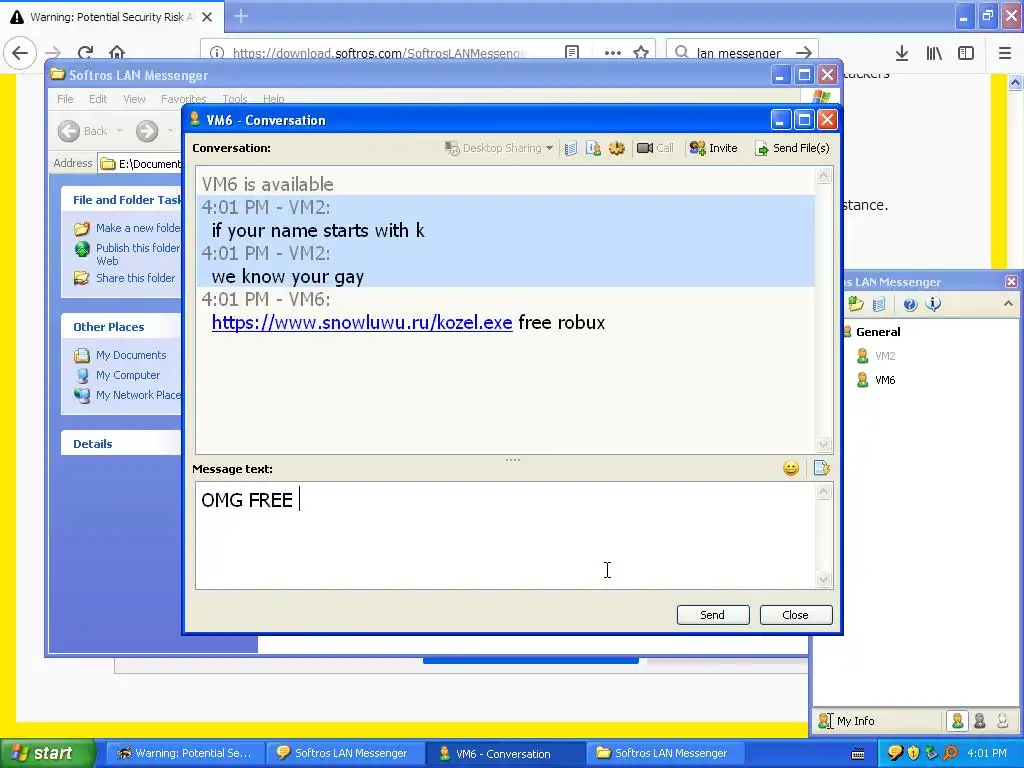Open My Network Places link
Screen dimensions: 1024x768
(x=127, y=395)
